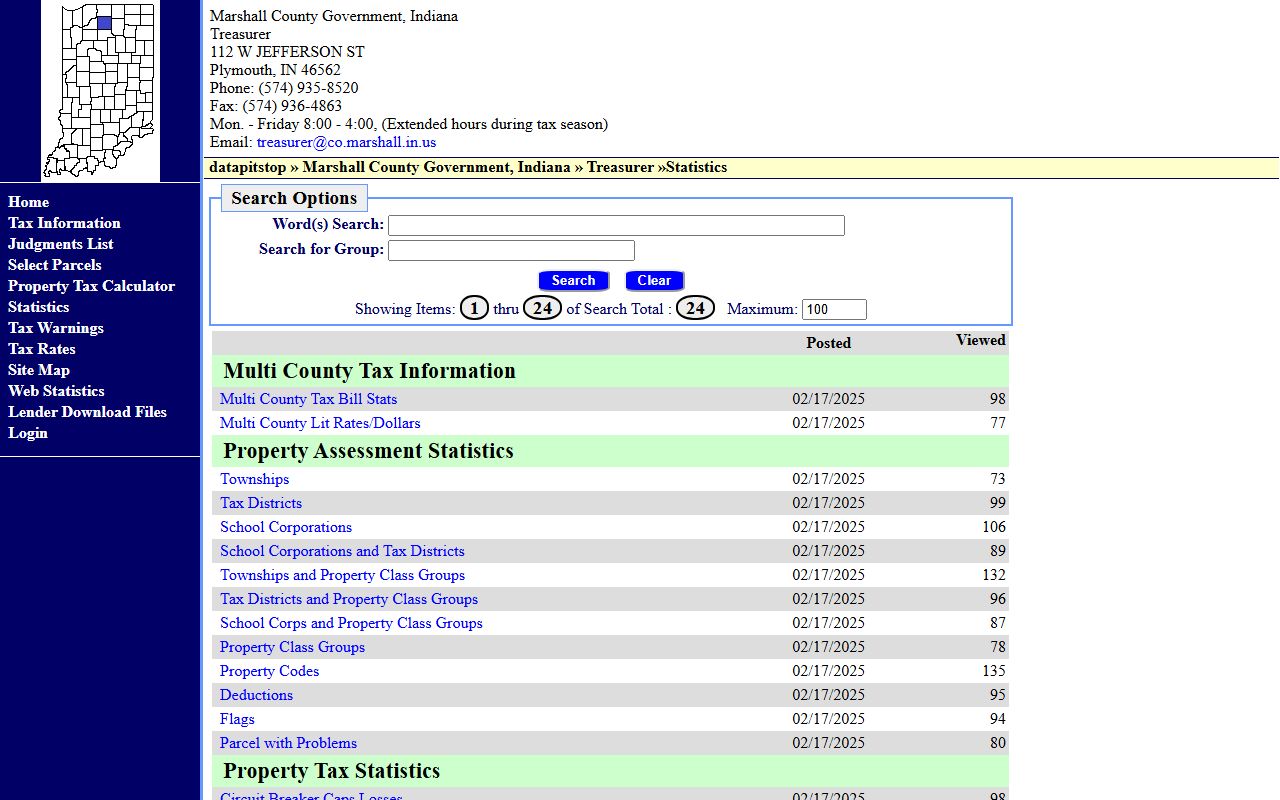Click the Property Assessment Statistics heading
Image resolution: width=1280 pixels, height=800 pixels.
[368, 451]
